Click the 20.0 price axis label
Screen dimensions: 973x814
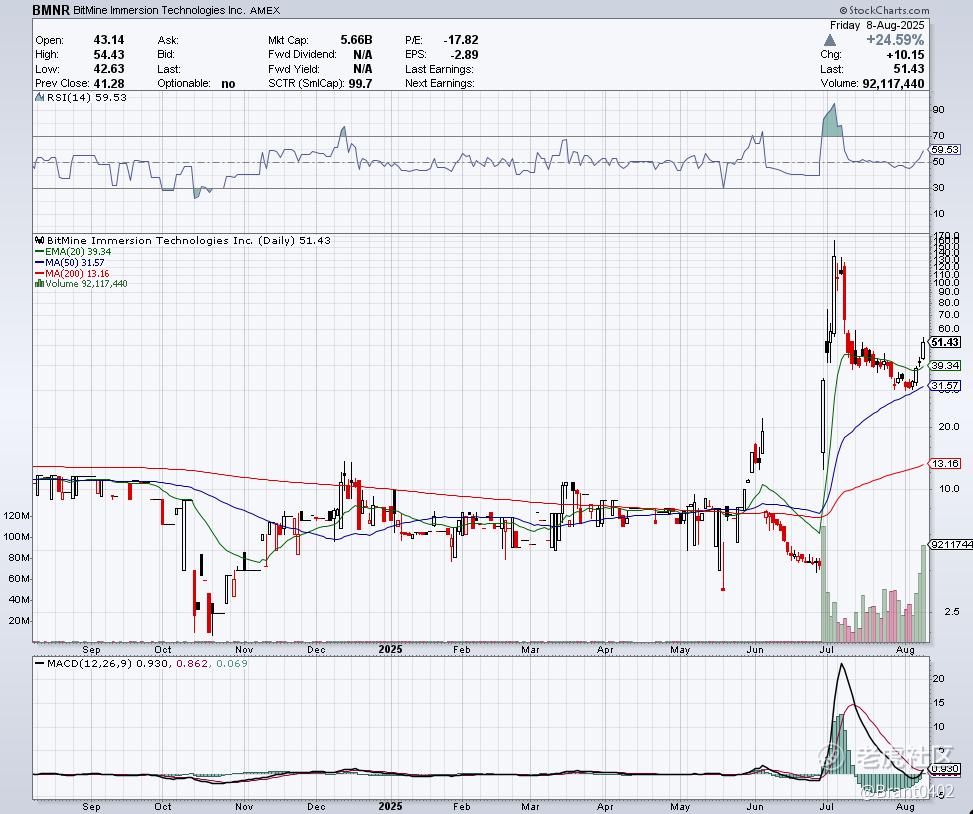tap(949, 427)
